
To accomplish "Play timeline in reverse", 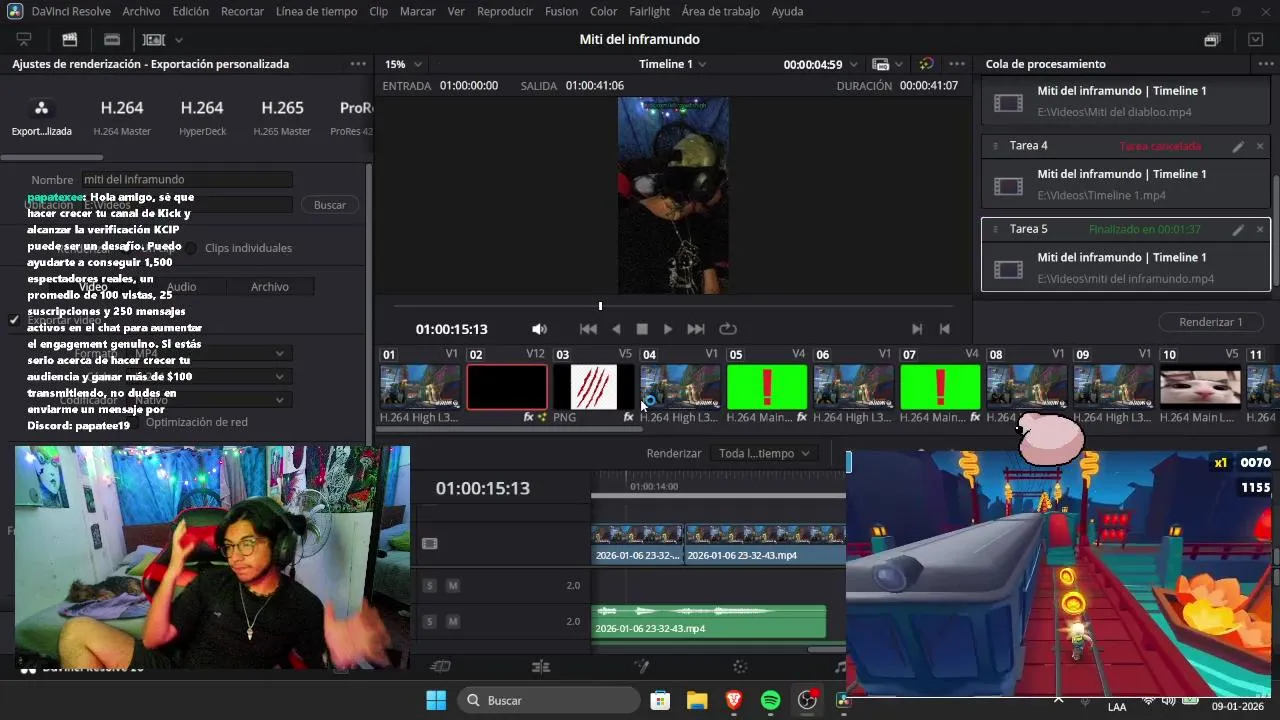I will point(616,329).
